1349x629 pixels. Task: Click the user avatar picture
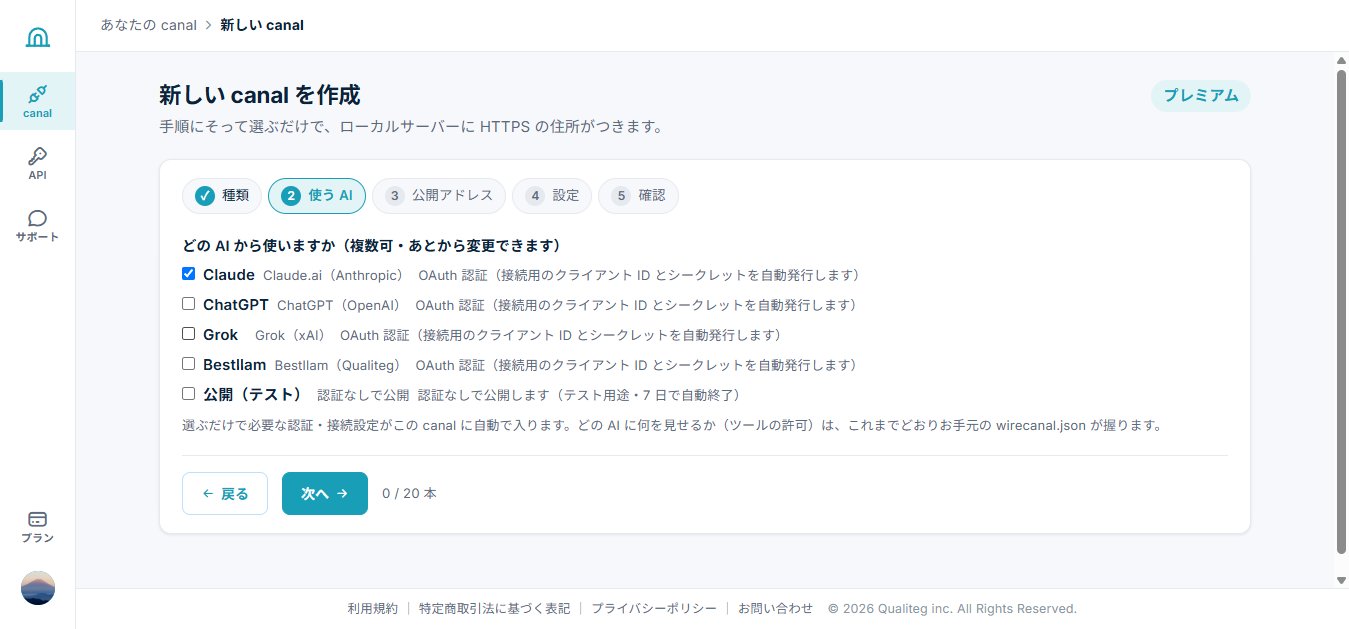(38, 588)
